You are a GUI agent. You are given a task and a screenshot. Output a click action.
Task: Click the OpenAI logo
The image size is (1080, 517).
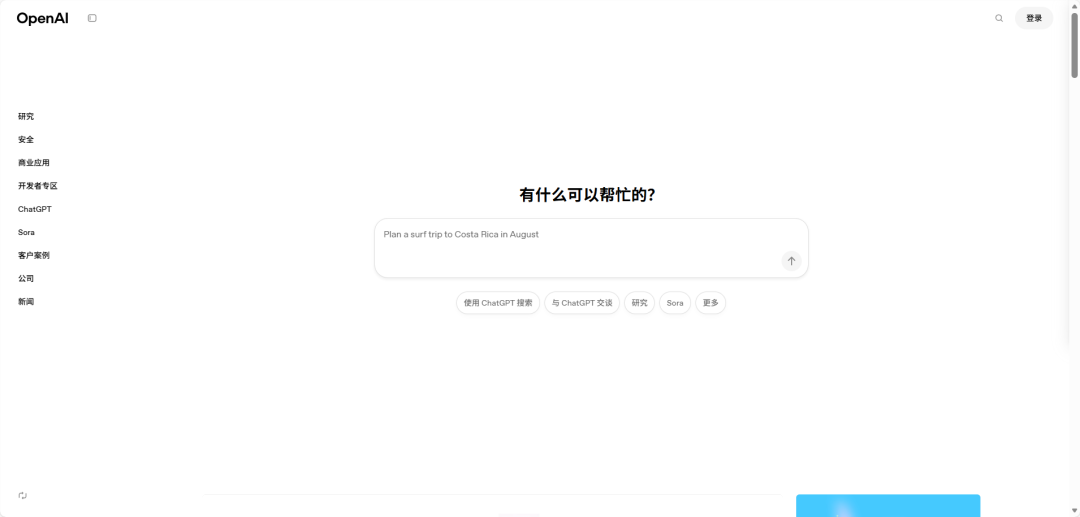pyautogui.click(x=43, y=19)
